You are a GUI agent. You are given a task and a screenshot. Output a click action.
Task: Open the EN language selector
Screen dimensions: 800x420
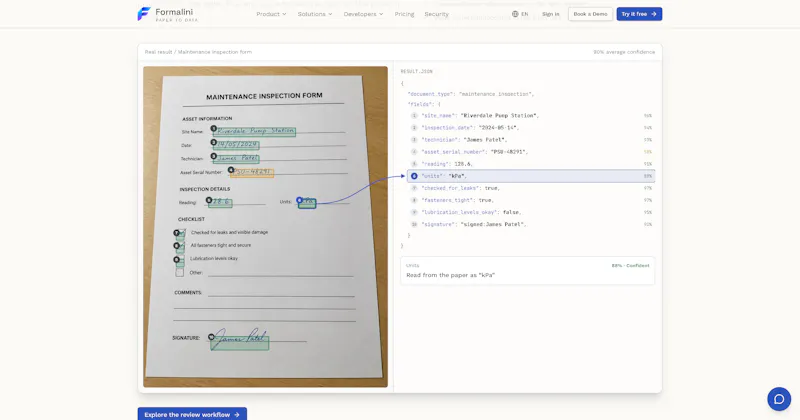(x=520, y=14)
